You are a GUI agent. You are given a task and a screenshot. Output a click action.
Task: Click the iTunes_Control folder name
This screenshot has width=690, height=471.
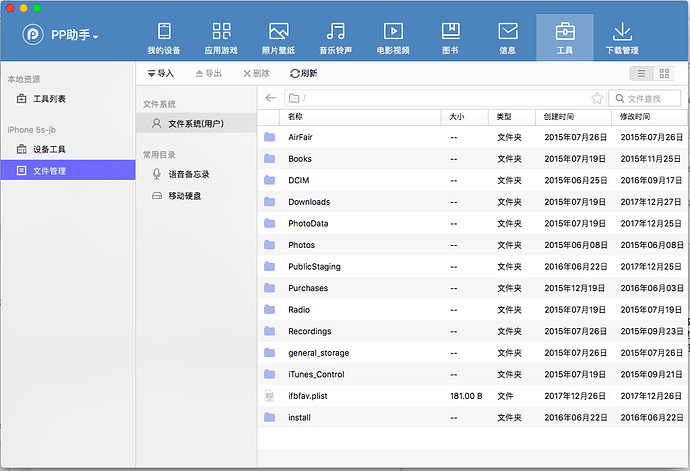click(316, 374)
